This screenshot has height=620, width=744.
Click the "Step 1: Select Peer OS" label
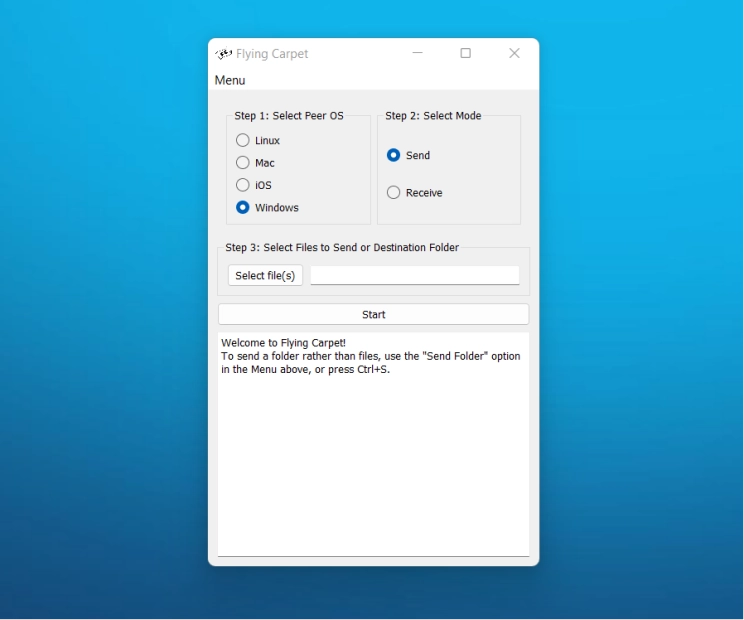[289, 116]
